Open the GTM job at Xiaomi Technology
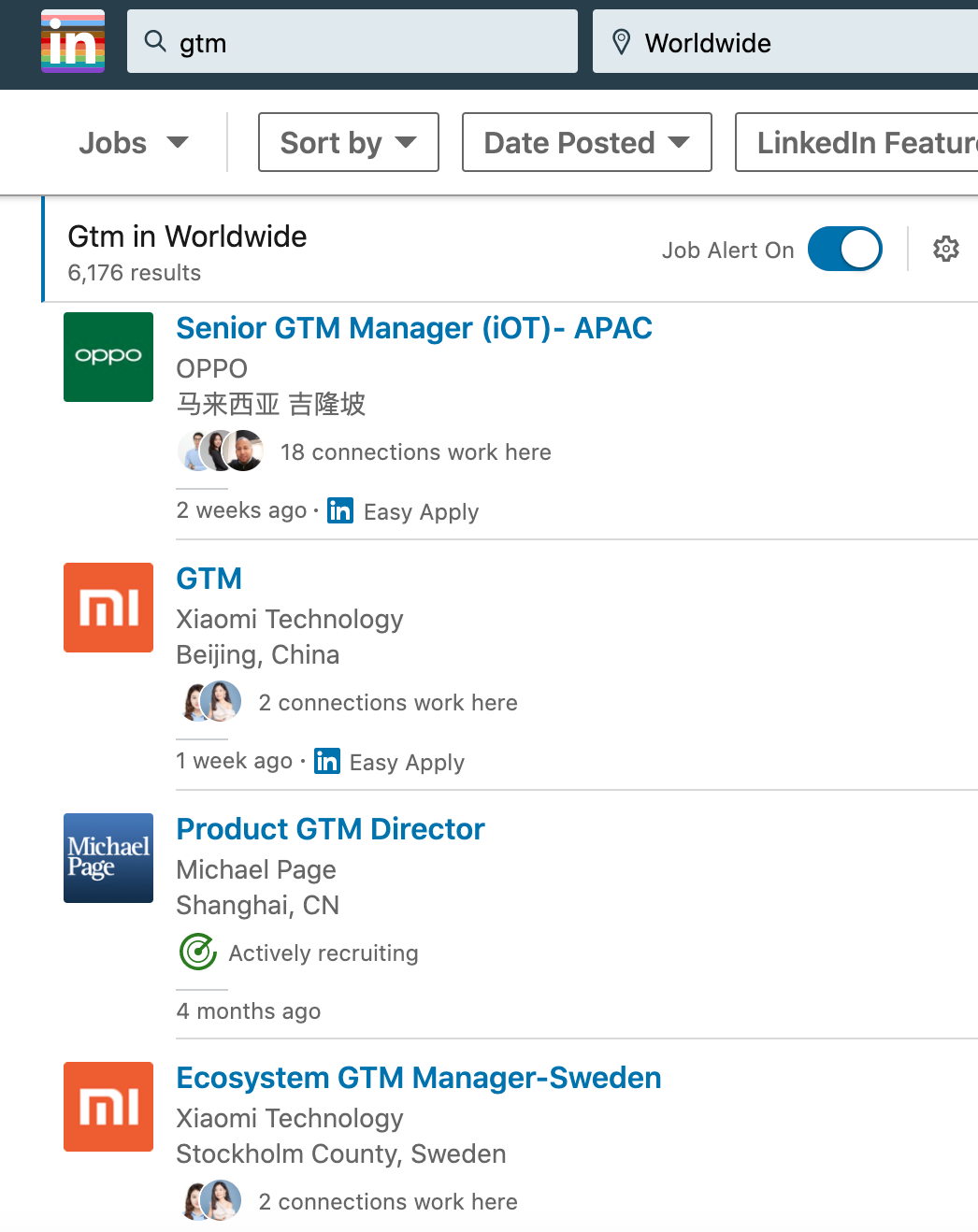Screen dimensions: 978x1232 pos(209,579)
